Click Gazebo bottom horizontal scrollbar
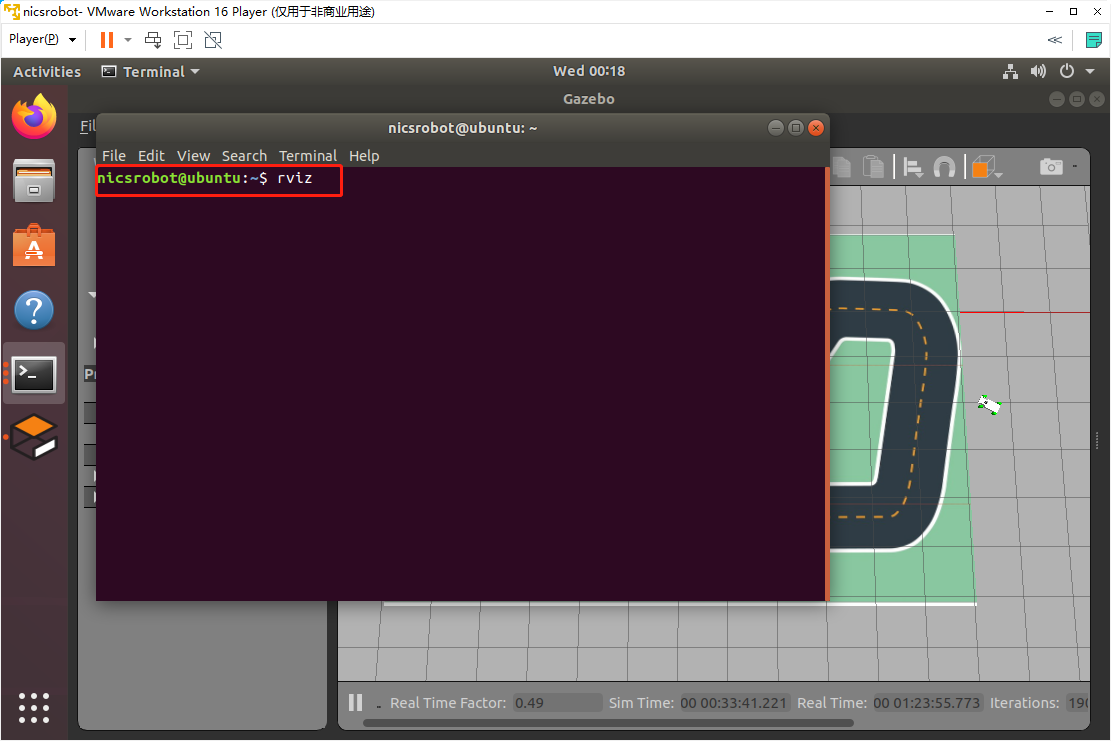The image size is (1111, 741). click(608, 723)
